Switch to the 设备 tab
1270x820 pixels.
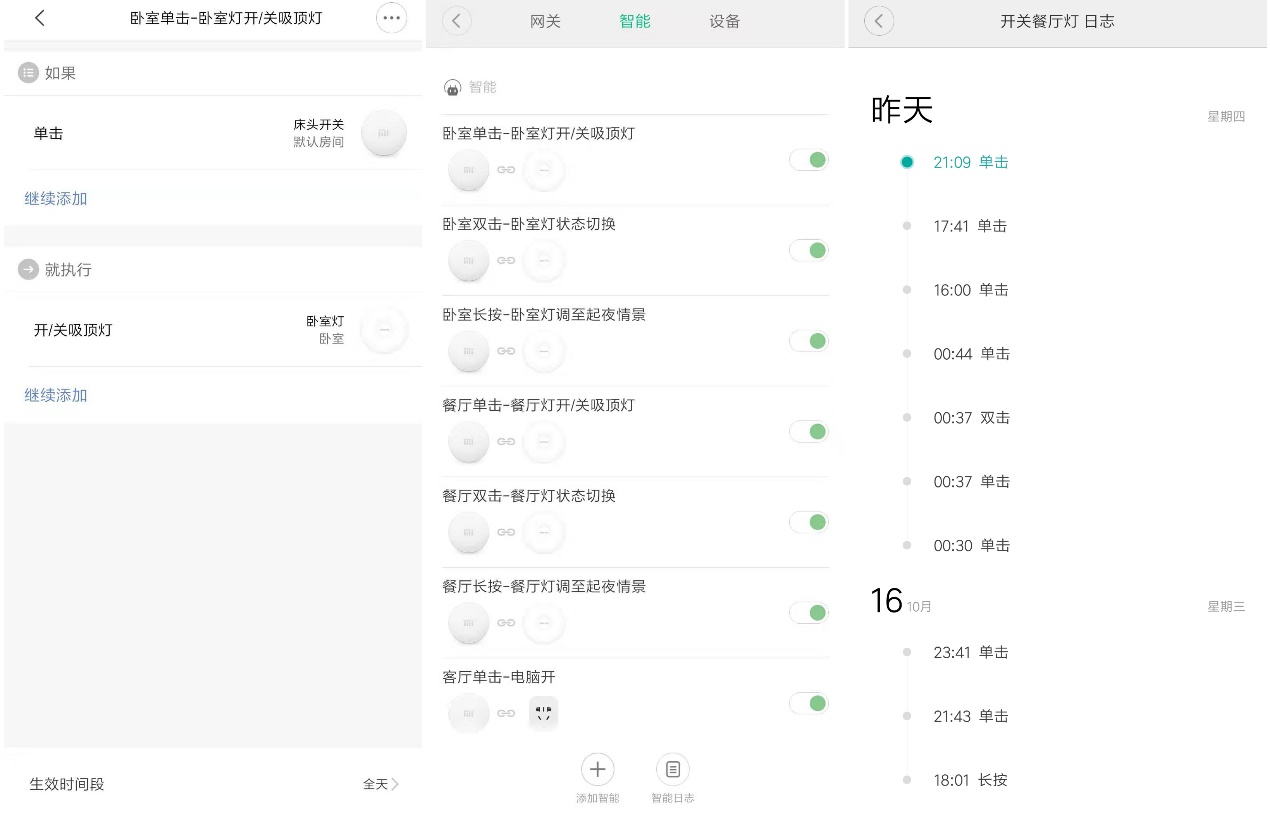[x=723, y=20]
